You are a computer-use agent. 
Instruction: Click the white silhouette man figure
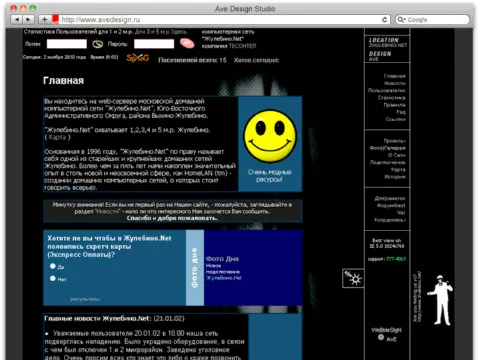tap(441, 300)
